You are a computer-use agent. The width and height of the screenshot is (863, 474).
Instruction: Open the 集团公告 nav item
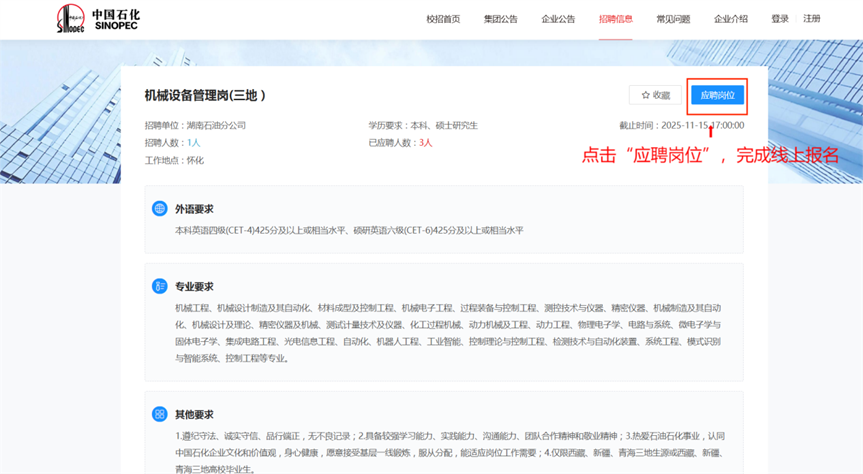[501, 19]
